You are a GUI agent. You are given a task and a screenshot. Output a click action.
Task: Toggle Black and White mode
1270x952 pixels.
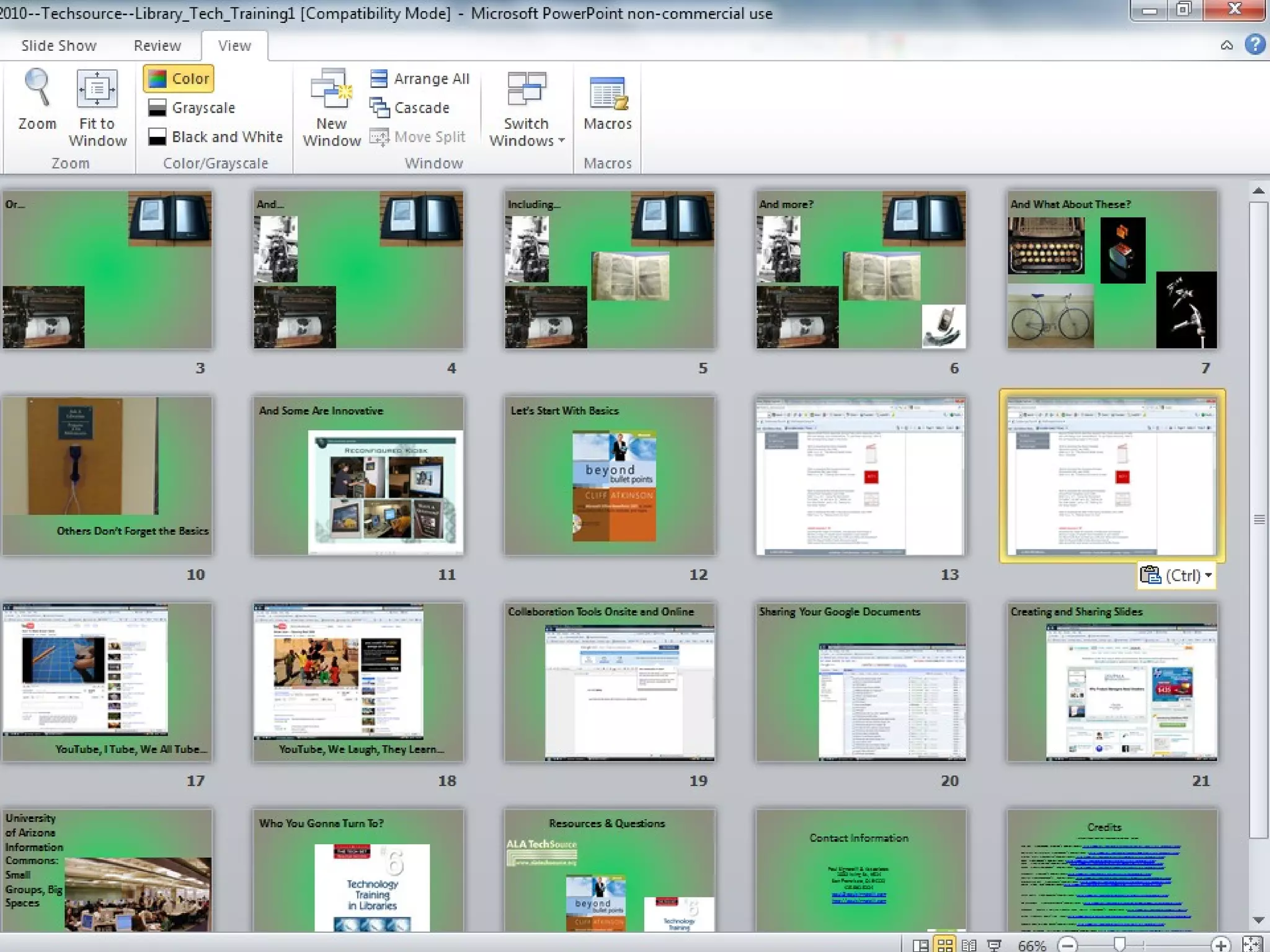pyautogui.click(x=215, y=137)
